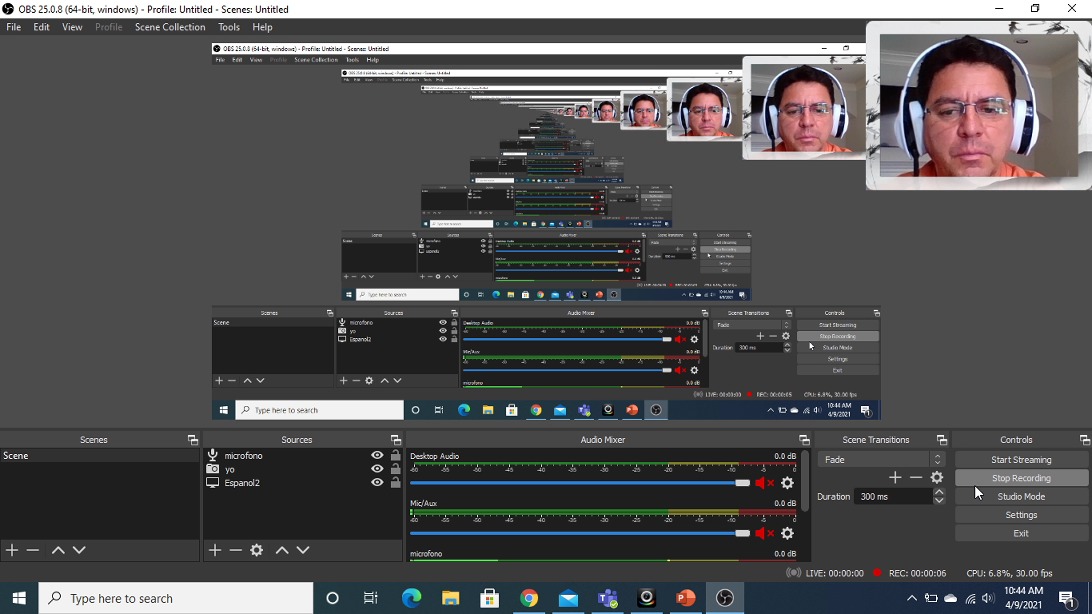This screenshot has width=1092, height=614.
Task: Open File Explorer from taskbar
Action: [451, 598]
